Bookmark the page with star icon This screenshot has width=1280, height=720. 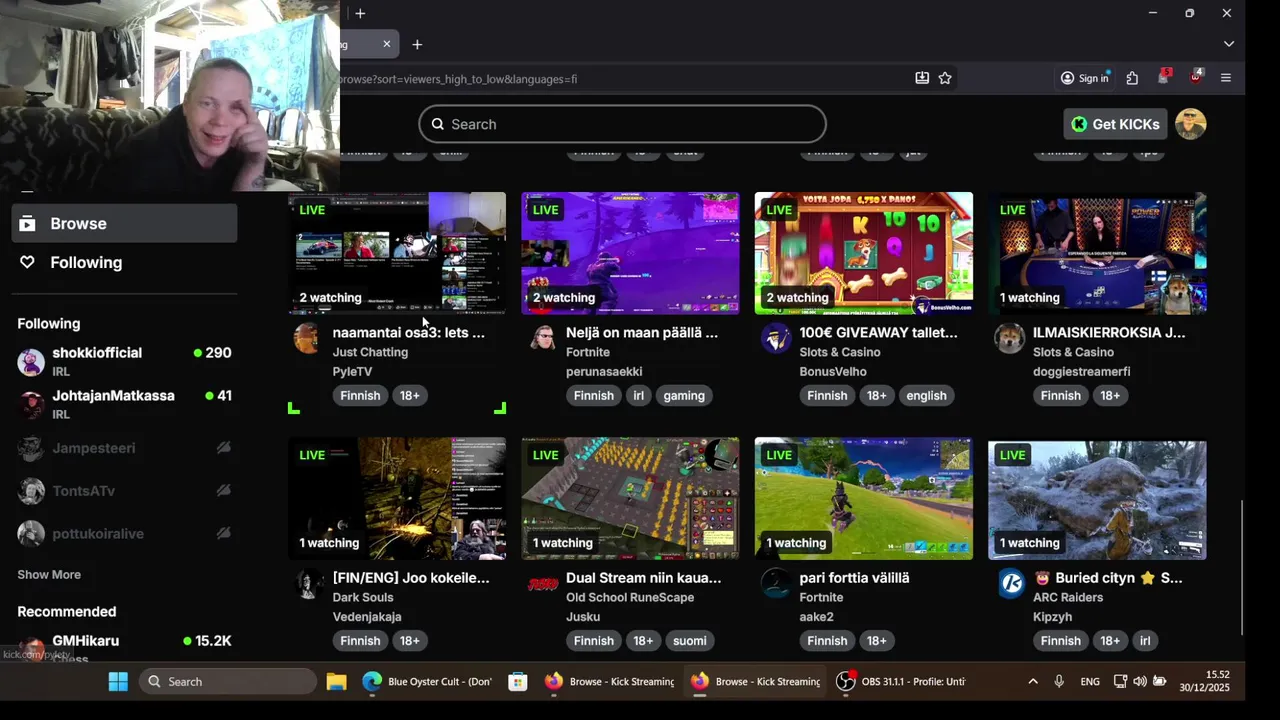pos(945,78)
